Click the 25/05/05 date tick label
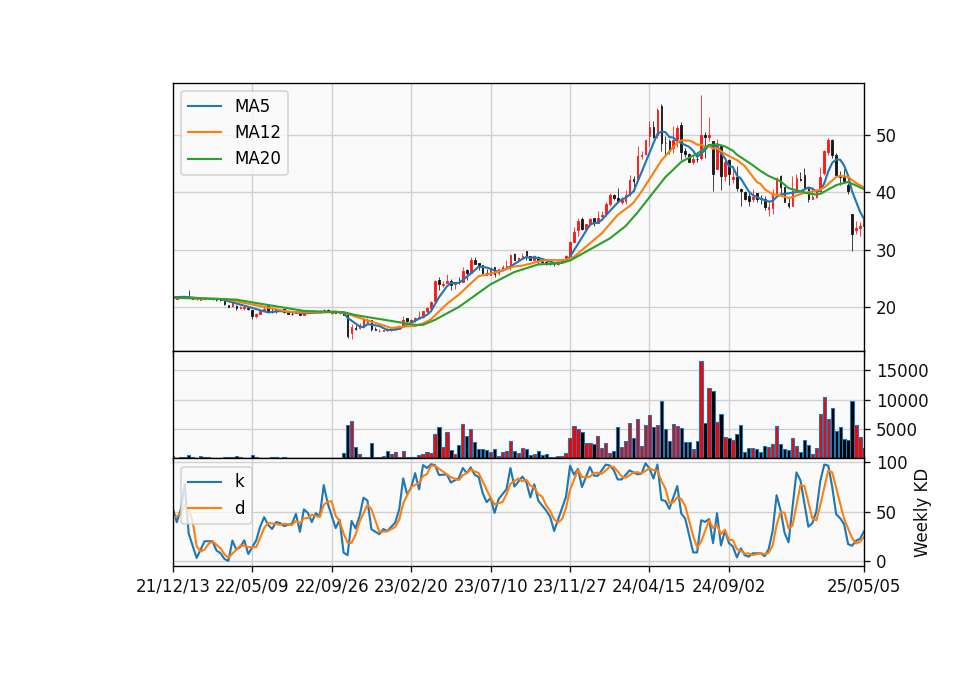The image size is (960, 690). tap(864, 586)
